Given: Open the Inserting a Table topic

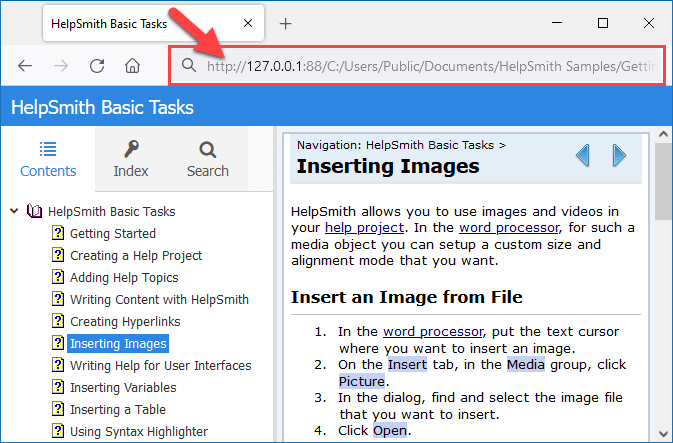Looking at the screenshot, I should pyautogui.click(x=118, y=410).
